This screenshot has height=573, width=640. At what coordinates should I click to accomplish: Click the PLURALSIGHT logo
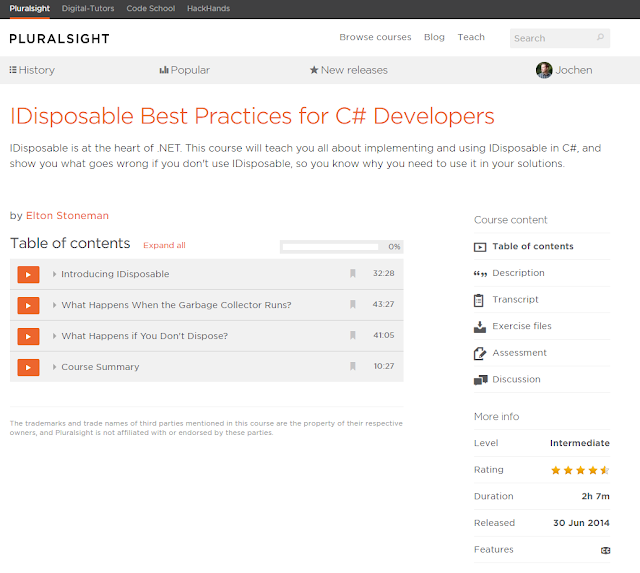coord(60,39)
